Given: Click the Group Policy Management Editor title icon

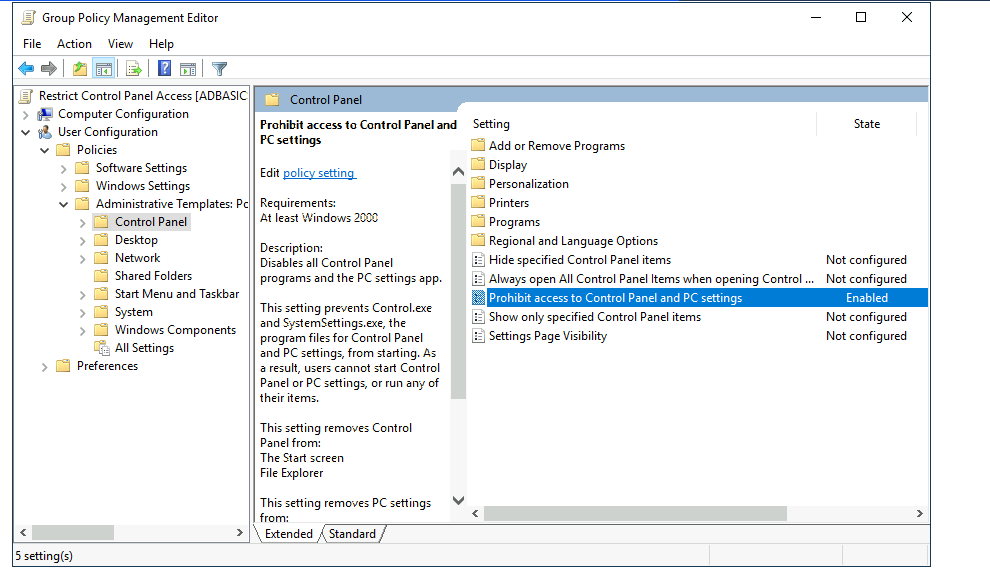Looking at the screenshot, I should tap(28, 18).
